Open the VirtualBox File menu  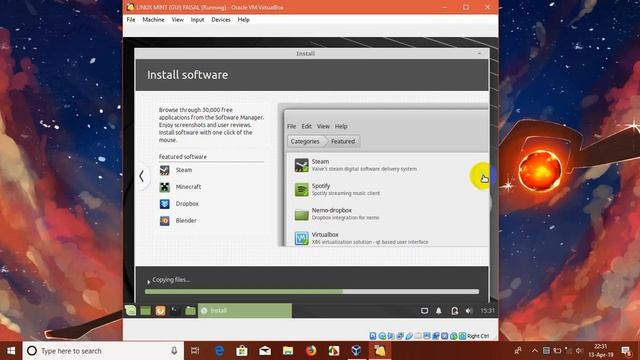point(131,20)
